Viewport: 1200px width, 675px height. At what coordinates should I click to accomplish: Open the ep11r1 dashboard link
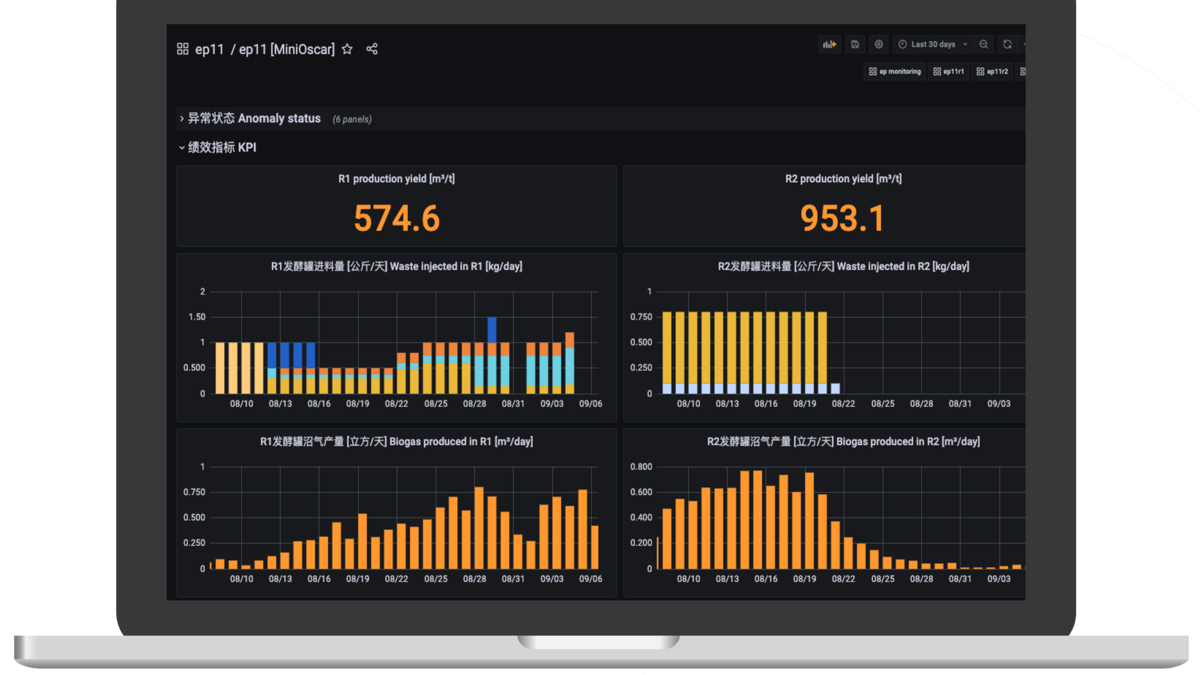coord(948,72)
